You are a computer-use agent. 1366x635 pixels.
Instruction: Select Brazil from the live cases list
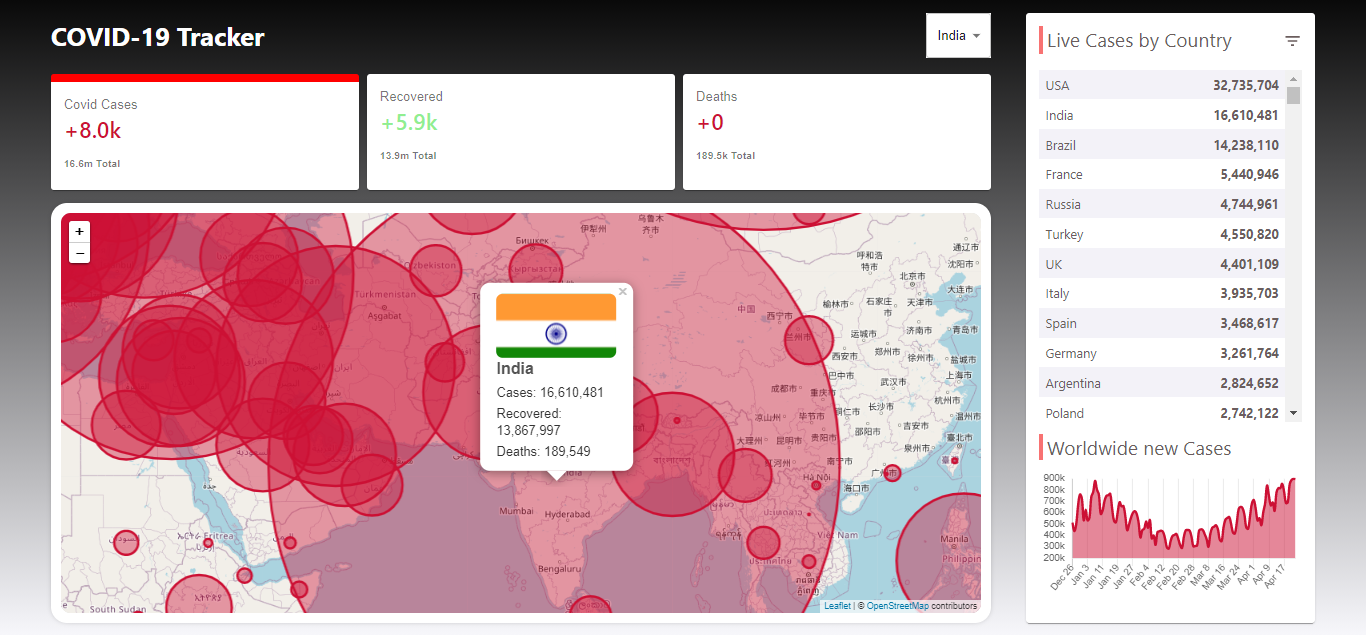1161,144
